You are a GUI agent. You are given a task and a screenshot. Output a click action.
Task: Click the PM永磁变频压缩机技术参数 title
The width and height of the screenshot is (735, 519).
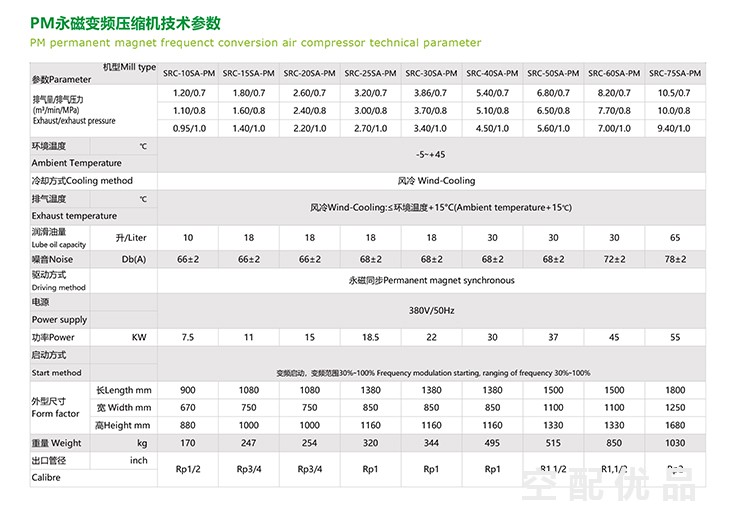[x=125, y=23]
